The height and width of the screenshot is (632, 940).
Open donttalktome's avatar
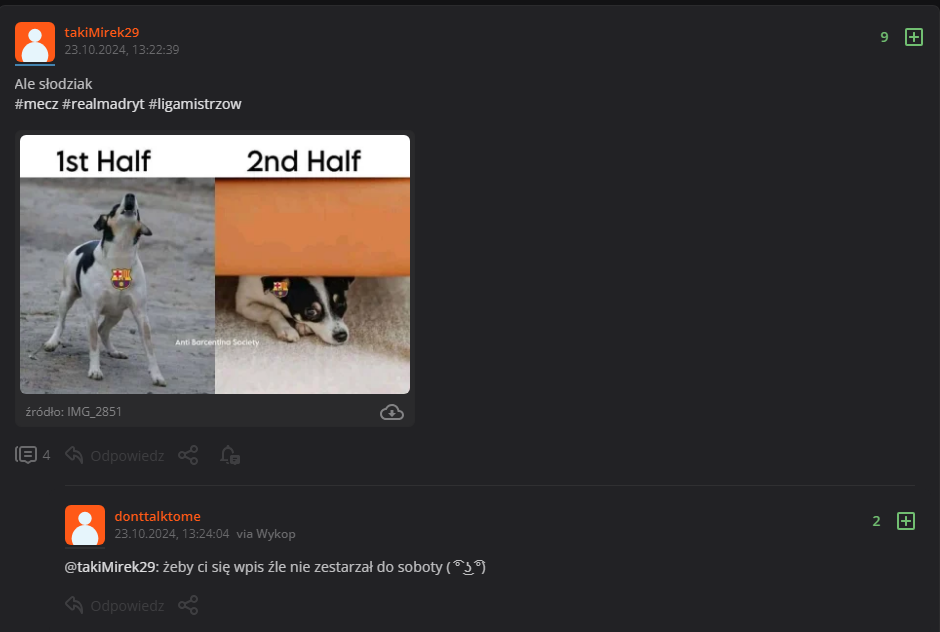(x=85, y=525)
